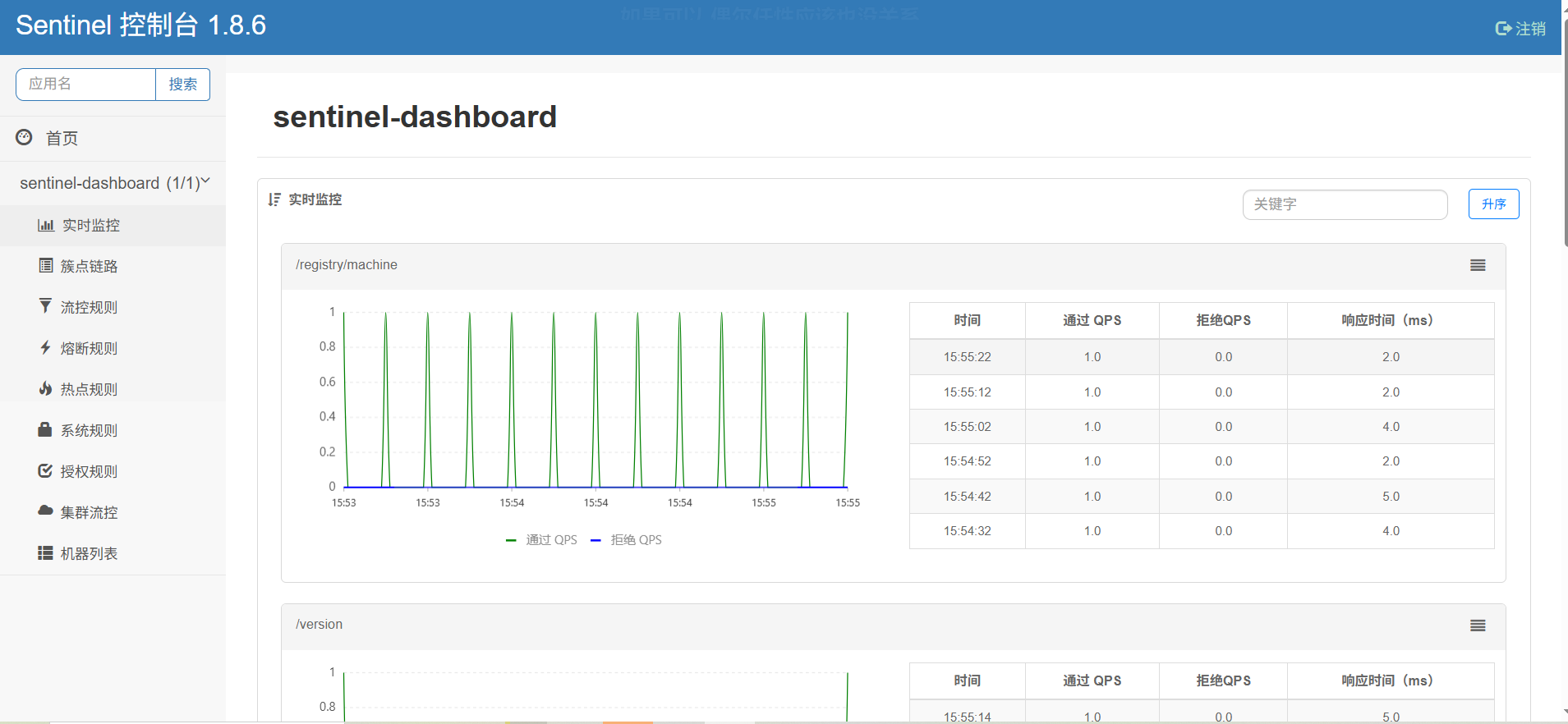The width and height of the screenshot is (1568, 724).
Task: Click 响应时间 (ms) header in /registry/machine table
Action: coord(1390,320)
